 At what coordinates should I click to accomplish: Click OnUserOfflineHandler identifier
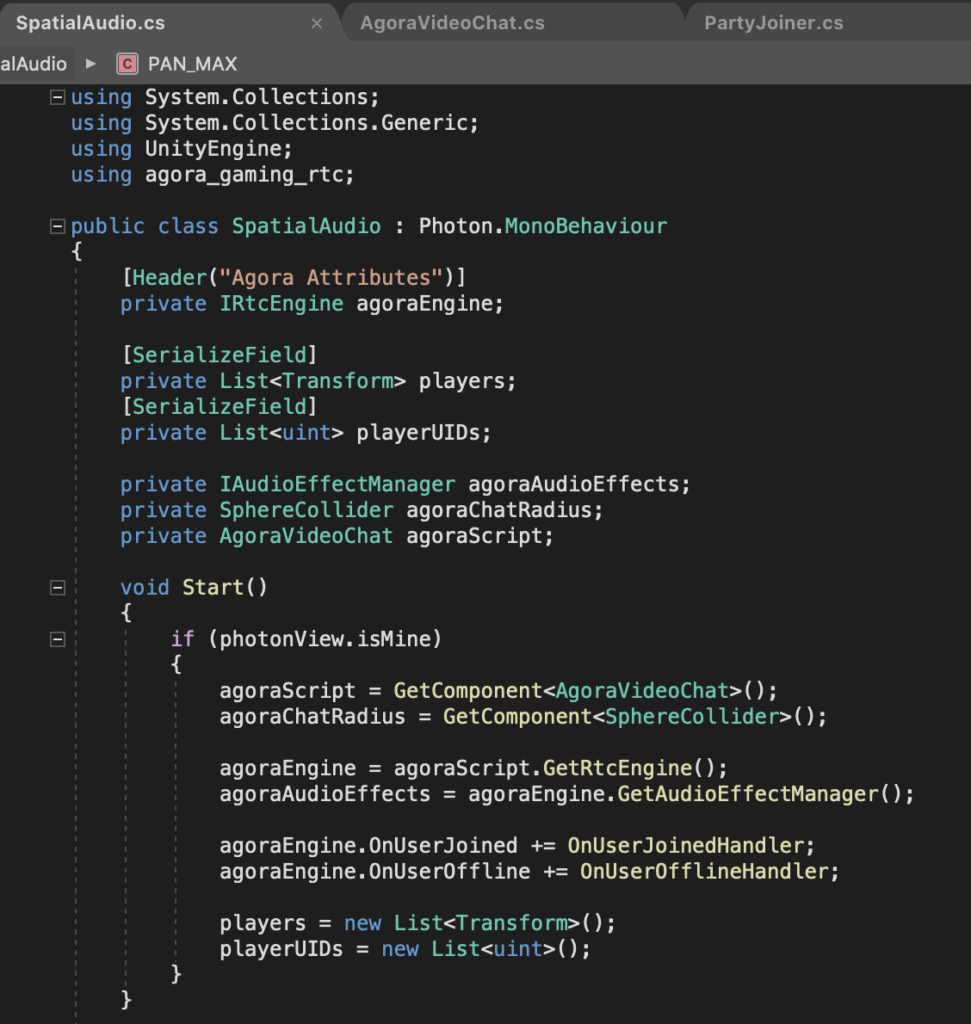[x=704, y=872]
